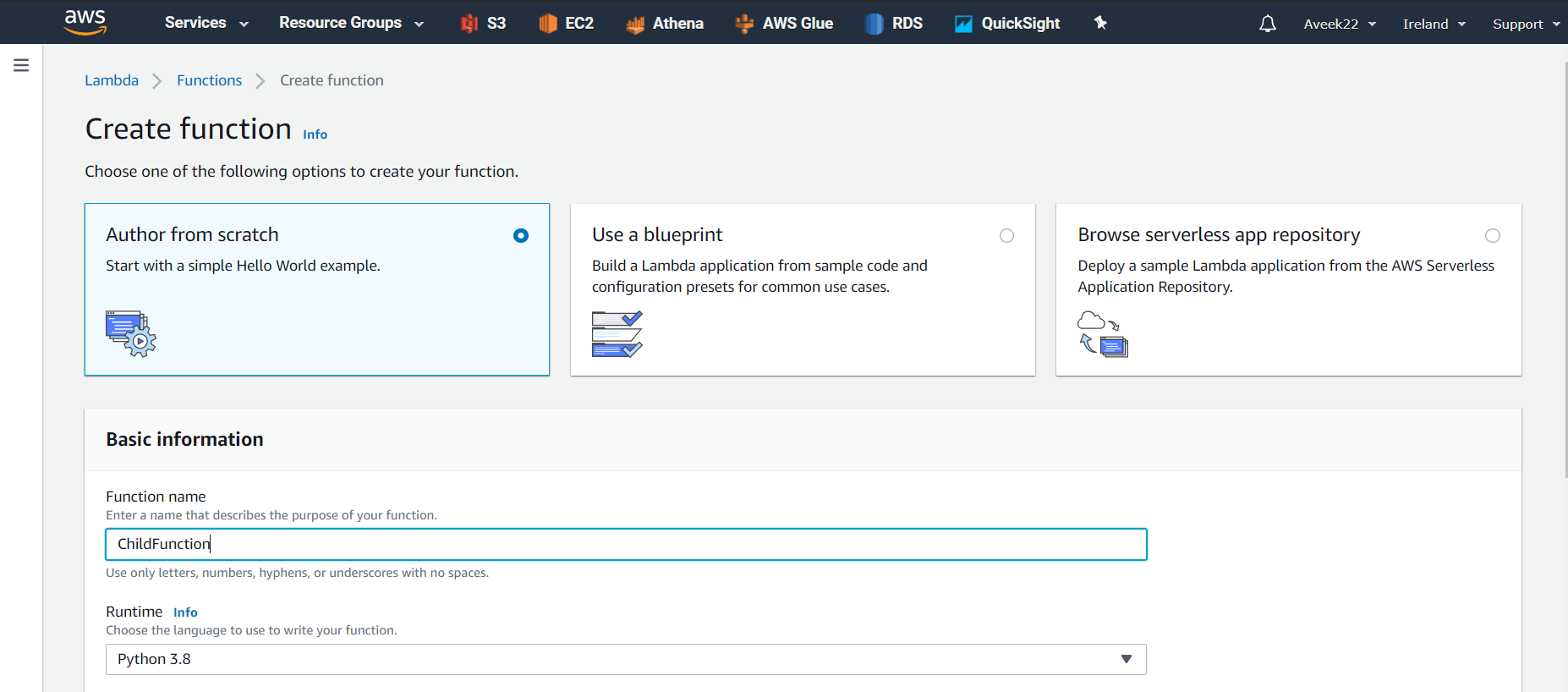The height and width of the screenshot is (692, 1568).
Task: Open the notifications bell
Action: point(1267,24)
